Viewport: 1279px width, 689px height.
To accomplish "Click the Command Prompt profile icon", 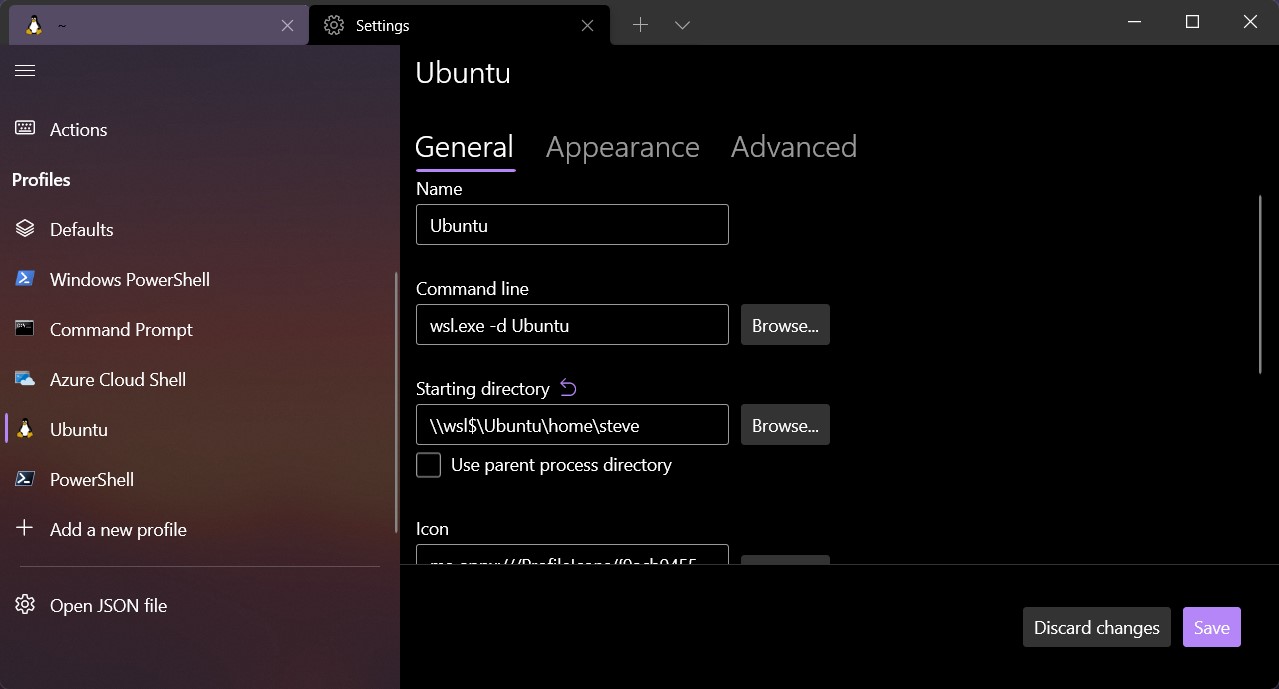I will point(25,329).
